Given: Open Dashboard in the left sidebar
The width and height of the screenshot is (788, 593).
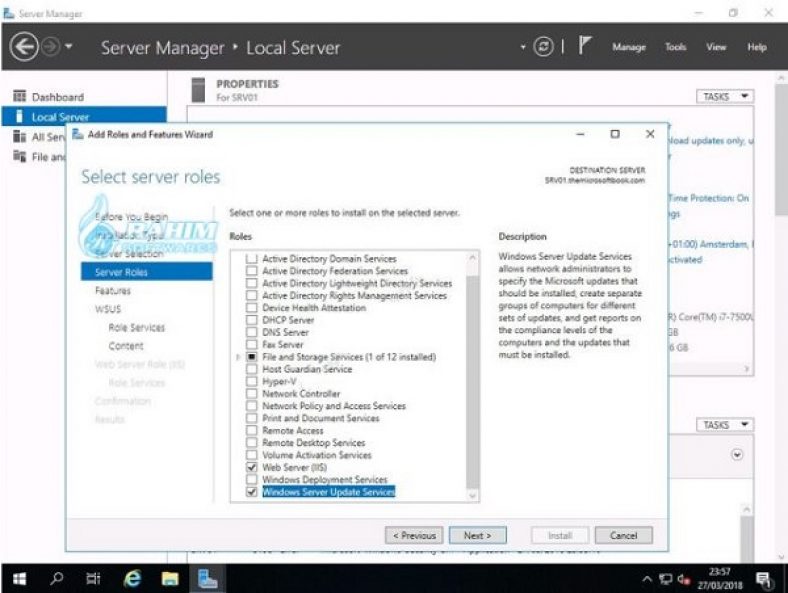Looking at the screenshot, I should tap(57, 96).
